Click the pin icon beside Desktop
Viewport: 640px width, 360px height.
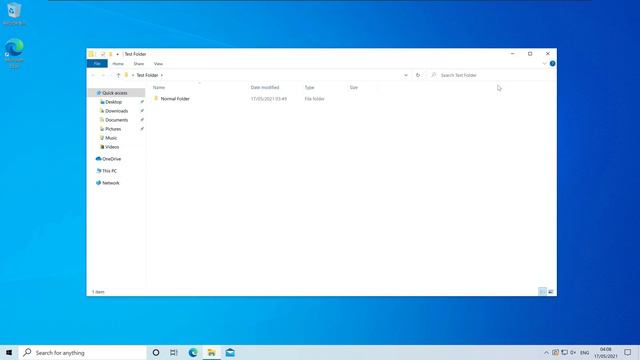point(142,102)
